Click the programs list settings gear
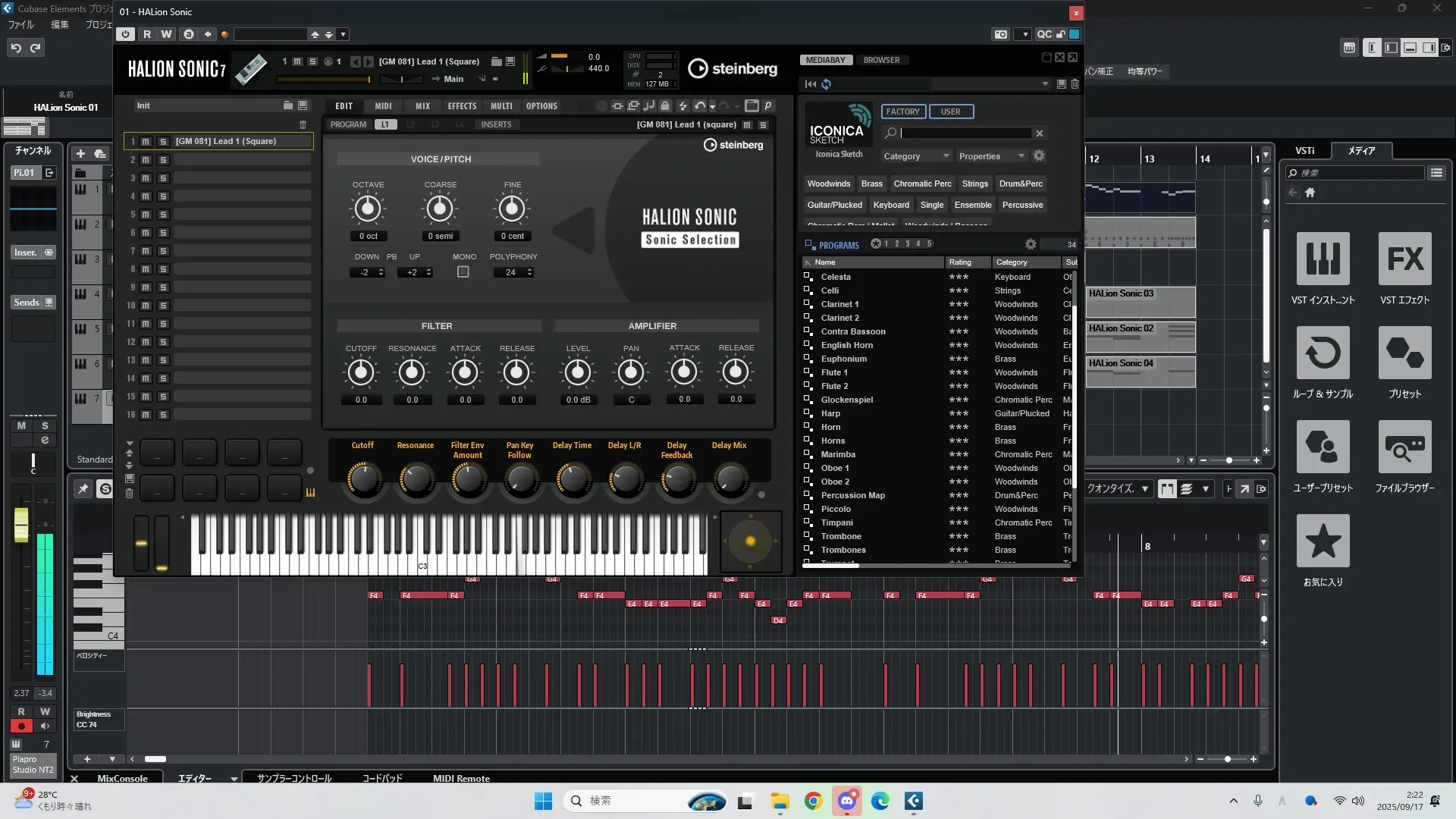Viewport: 1456px width, 819px height. click(x=1030, y=244)
